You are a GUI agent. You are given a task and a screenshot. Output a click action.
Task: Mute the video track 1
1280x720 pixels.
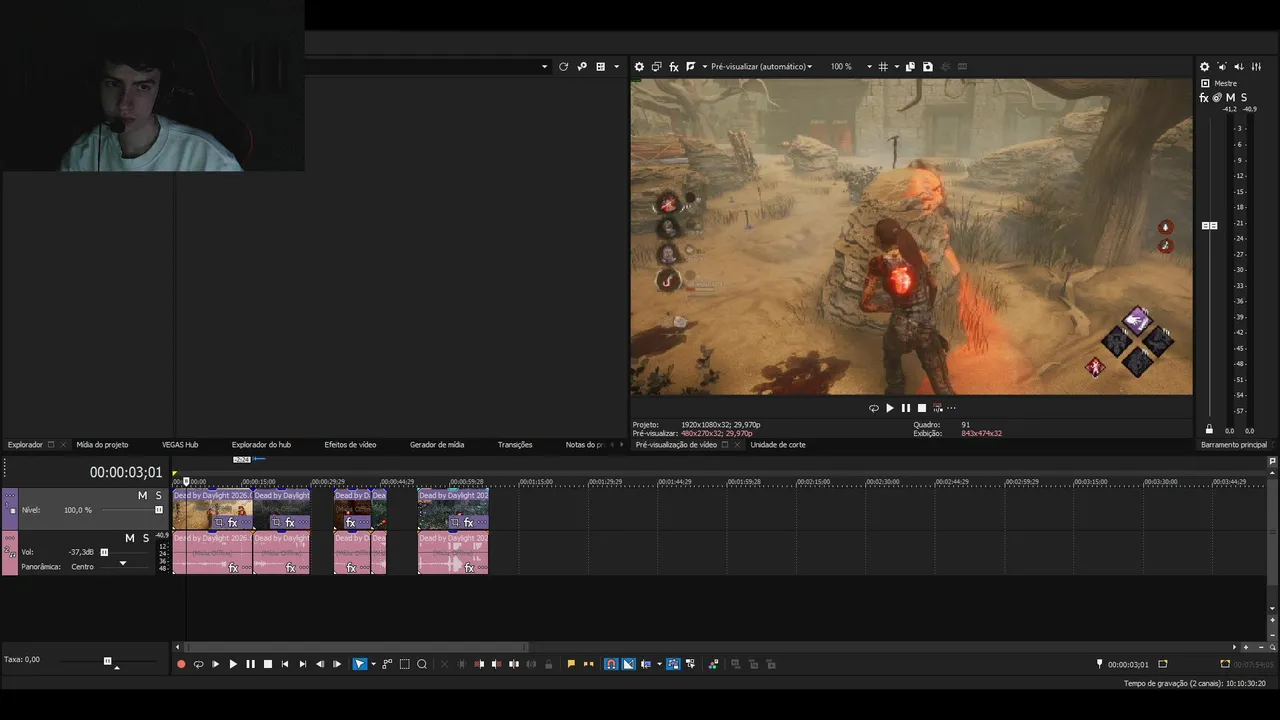[142, 496]
